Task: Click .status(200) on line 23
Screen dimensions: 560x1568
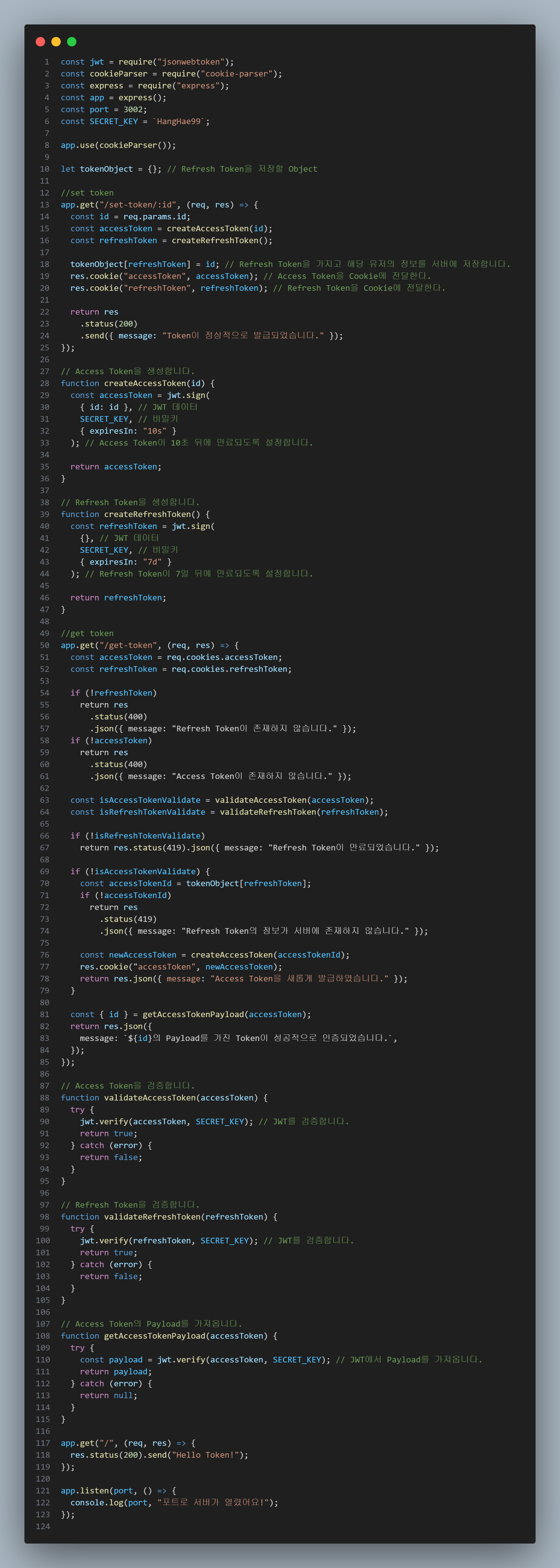Action: 109,324
